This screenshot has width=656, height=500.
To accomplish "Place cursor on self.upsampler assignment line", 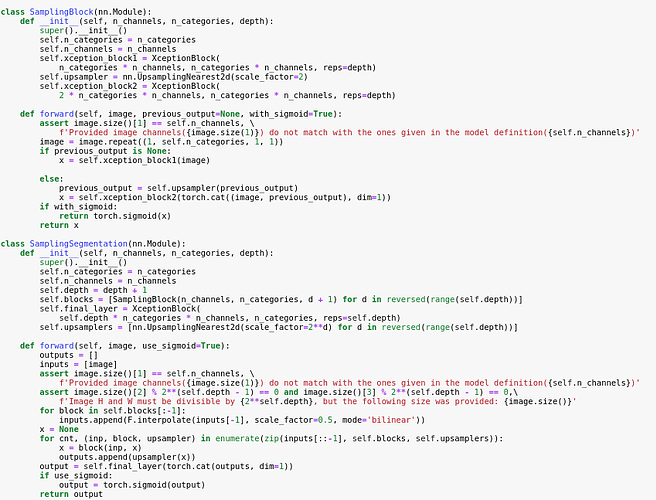I will (x=174, y=77).
